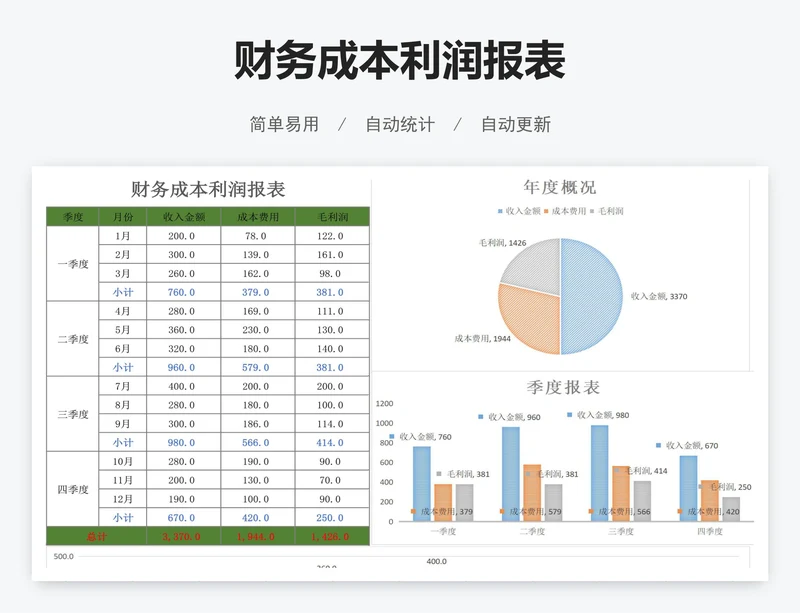The height and width of the screenshot is (613, 800).
Task: Select the data label 毛利润, 414
Action: 646,471
